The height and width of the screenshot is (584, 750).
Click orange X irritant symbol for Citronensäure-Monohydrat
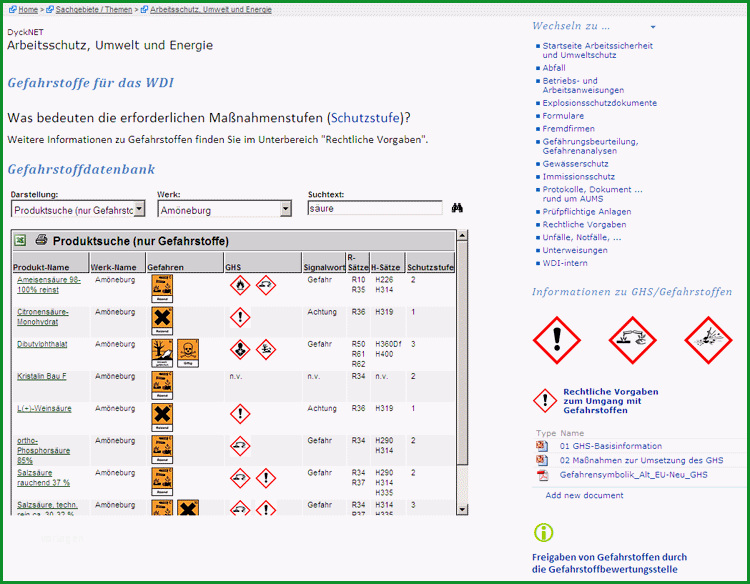[162, 320]
